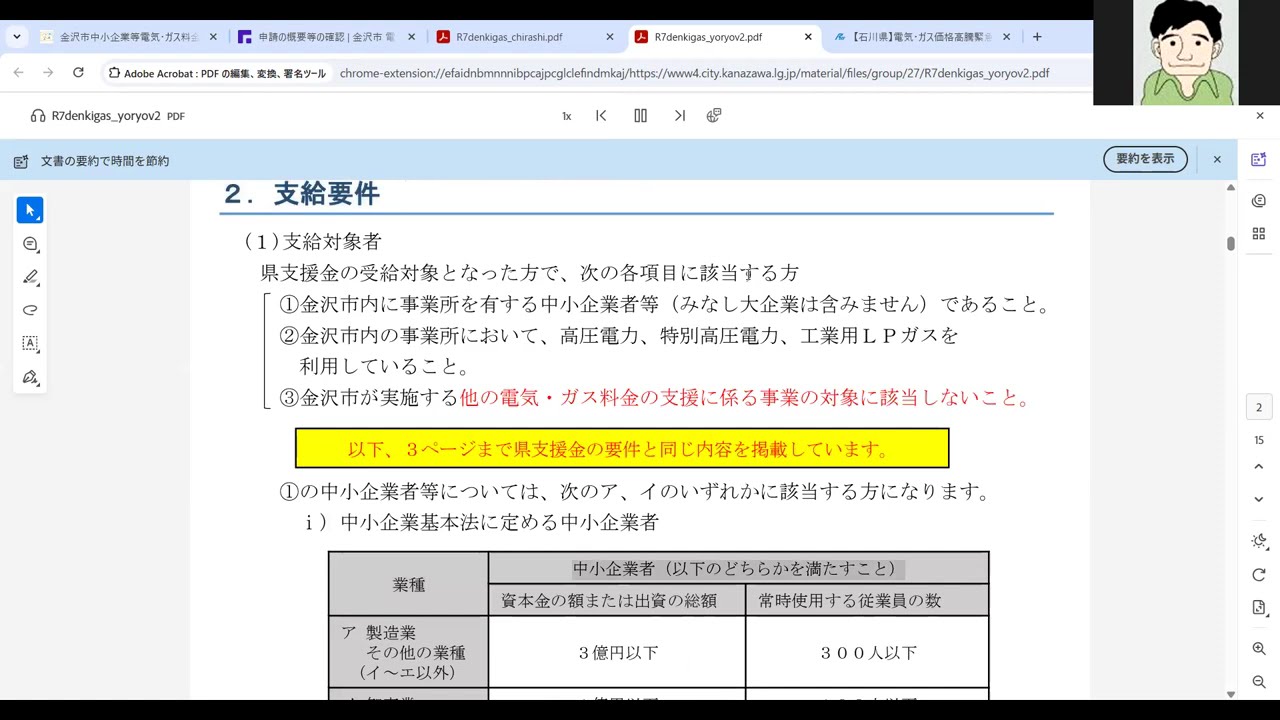Switch to the R7denkigas_chirashi.pdf tab
Viewport: 1280px width, 720px height.
tap(509, 37)
